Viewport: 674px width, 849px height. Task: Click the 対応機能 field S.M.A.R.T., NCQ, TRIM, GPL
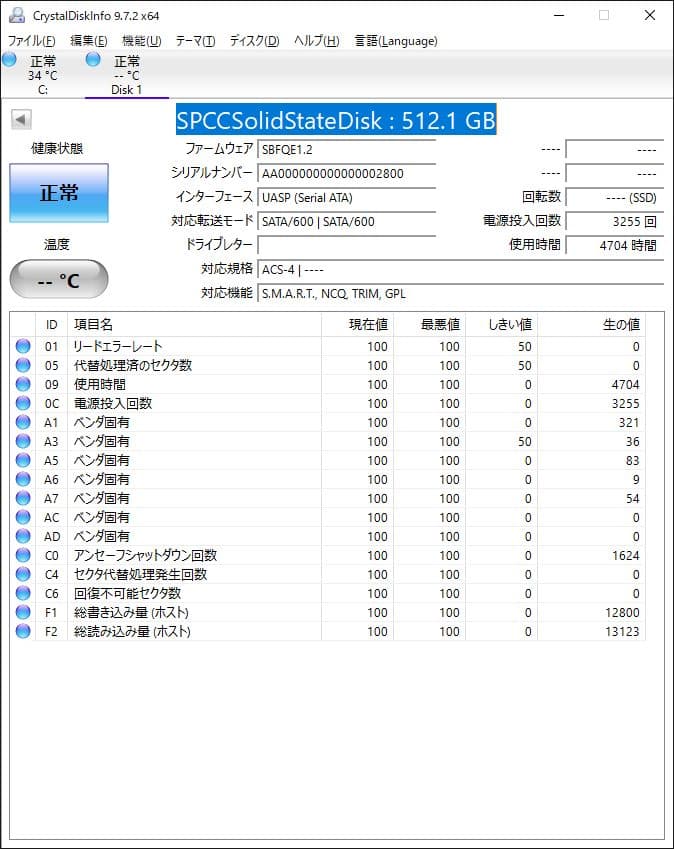pos(461,293)
